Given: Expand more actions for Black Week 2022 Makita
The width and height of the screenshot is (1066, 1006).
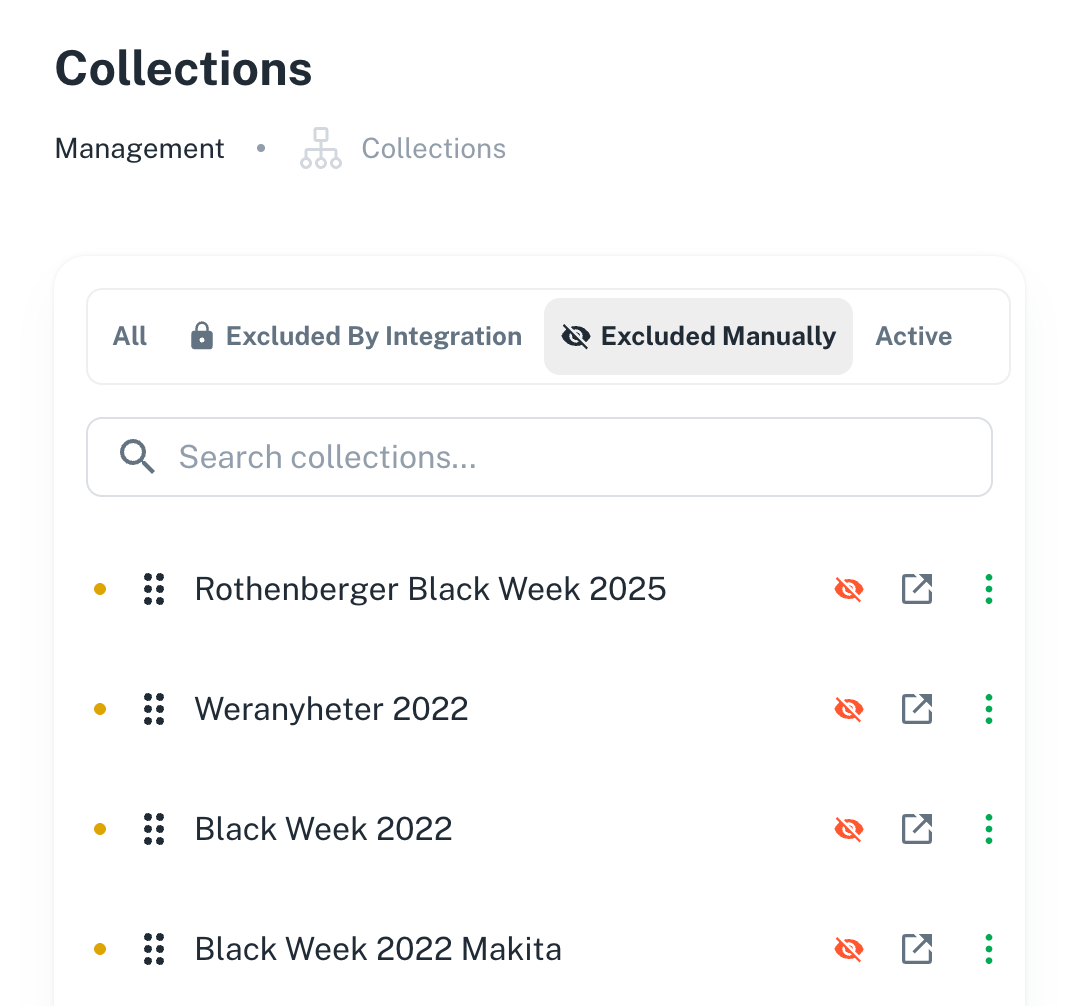Looking at the screenshot, I should (988, 949).
